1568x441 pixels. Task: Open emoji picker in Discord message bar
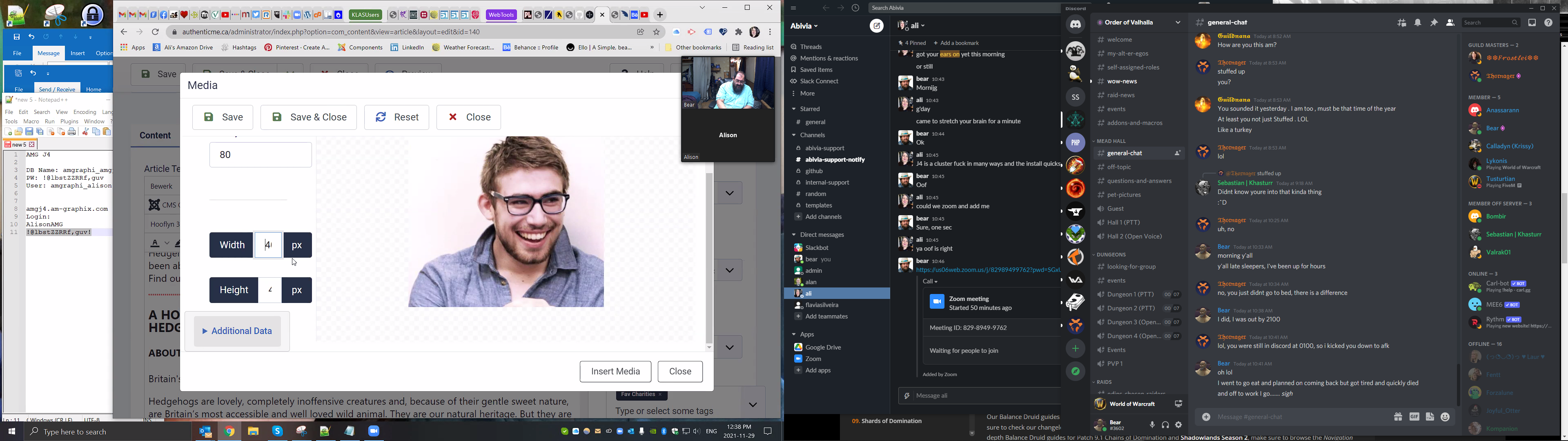click(1445, 417)
